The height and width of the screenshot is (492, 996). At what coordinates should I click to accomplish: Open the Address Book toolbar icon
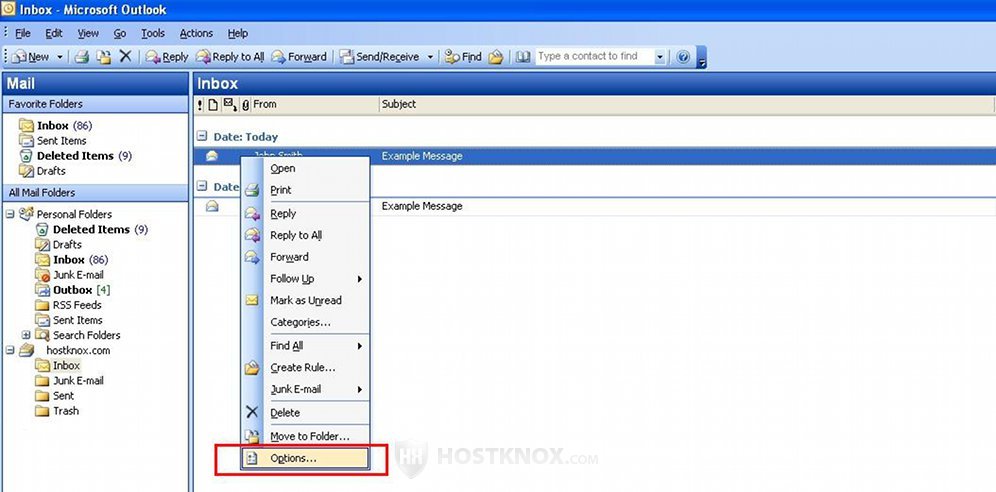(523, 57)
